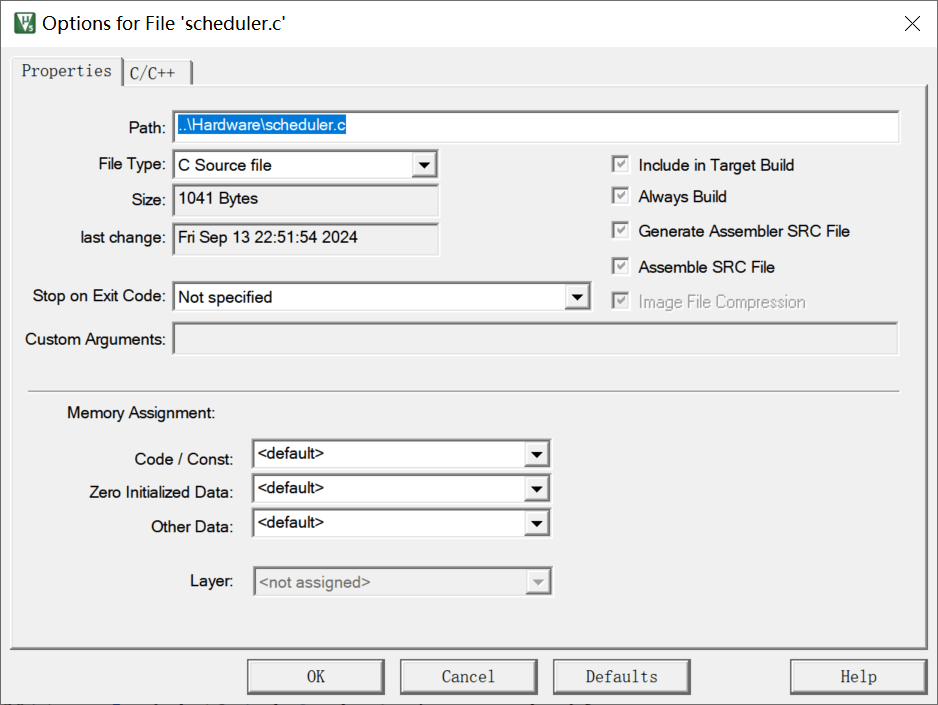938x705 pixels.
Task: Toggle the Always Build checkbox
Action: 621,197
